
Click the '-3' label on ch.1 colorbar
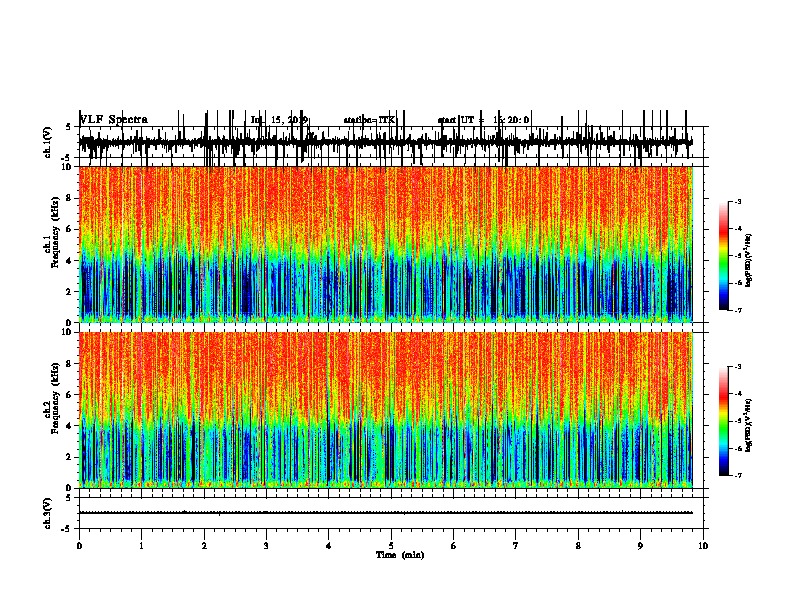[x=738, y=201]
